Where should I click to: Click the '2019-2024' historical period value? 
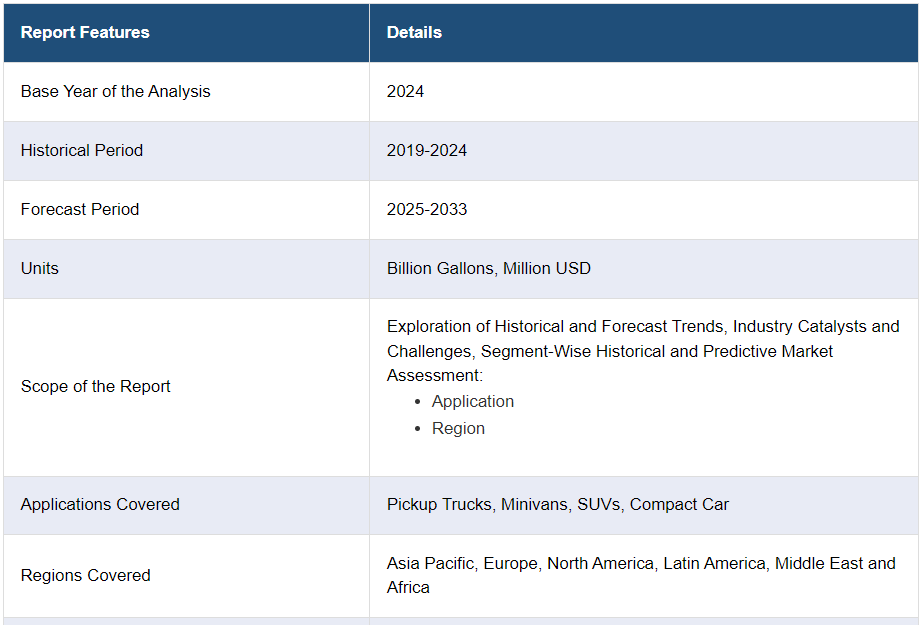coord(427,150)
